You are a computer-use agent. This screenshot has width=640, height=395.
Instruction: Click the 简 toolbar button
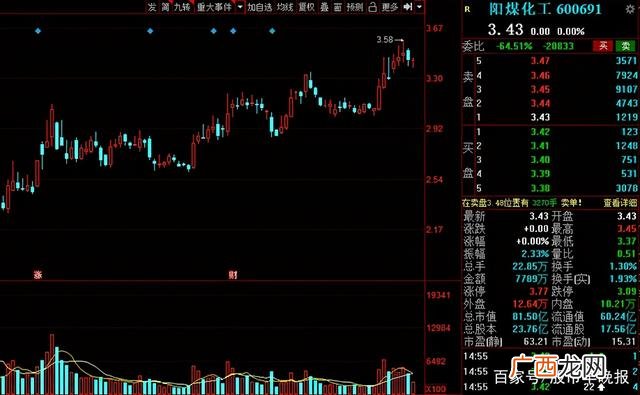click(165, 7)
